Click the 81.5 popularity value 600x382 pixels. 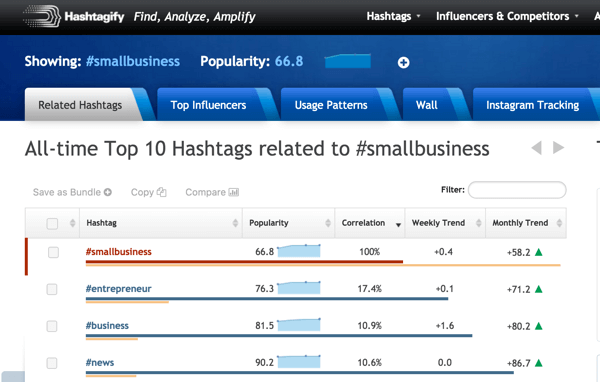pyautogui.click(x=264, y=325)
